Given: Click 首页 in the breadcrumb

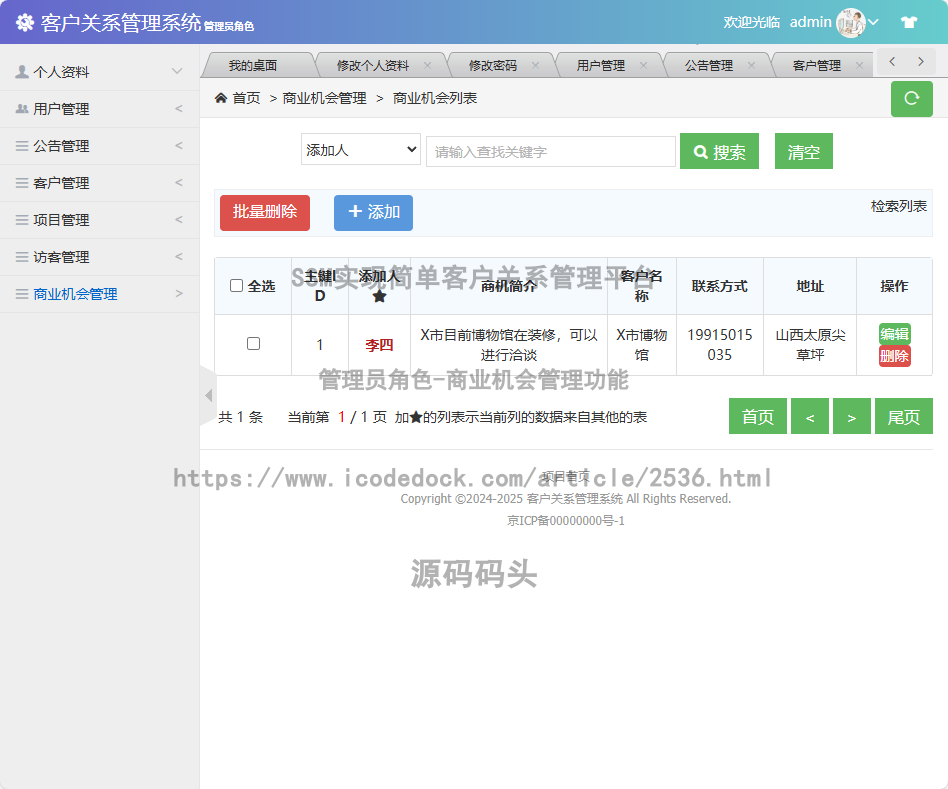Looking at the screenshot, I should [246, 98].
